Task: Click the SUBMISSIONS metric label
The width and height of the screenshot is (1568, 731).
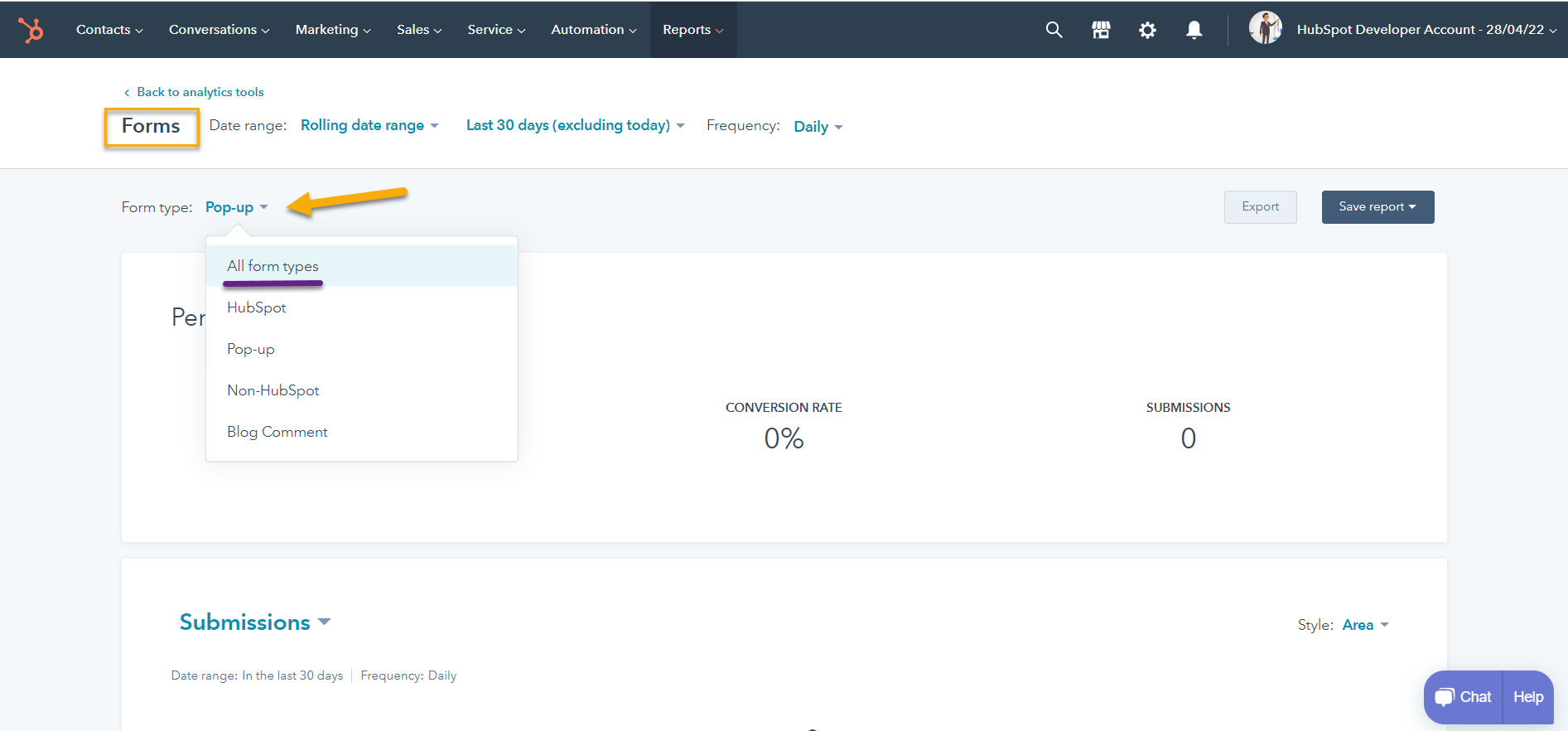Action: click(1189, 408)
